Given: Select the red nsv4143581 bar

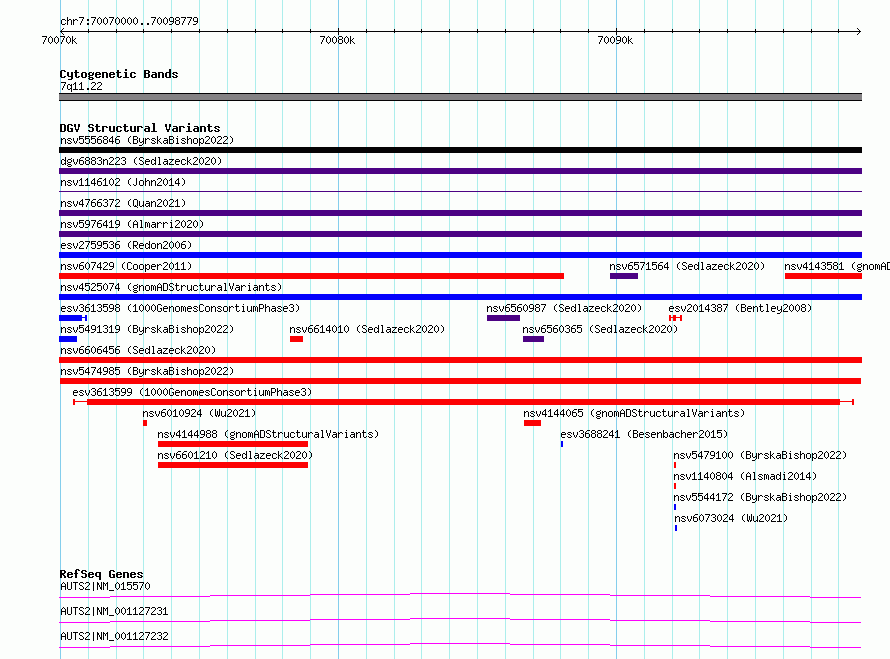Looking at the screenshot, I should pos(824,276).
